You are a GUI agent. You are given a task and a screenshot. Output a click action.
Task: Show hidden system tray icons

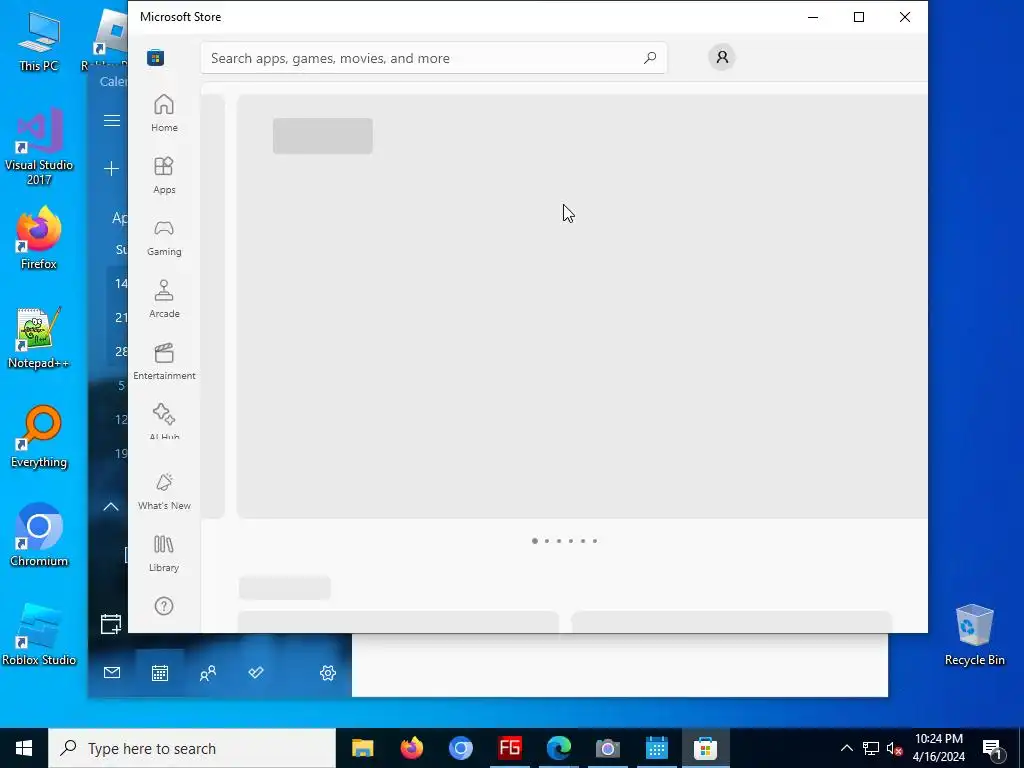[846, 748]
